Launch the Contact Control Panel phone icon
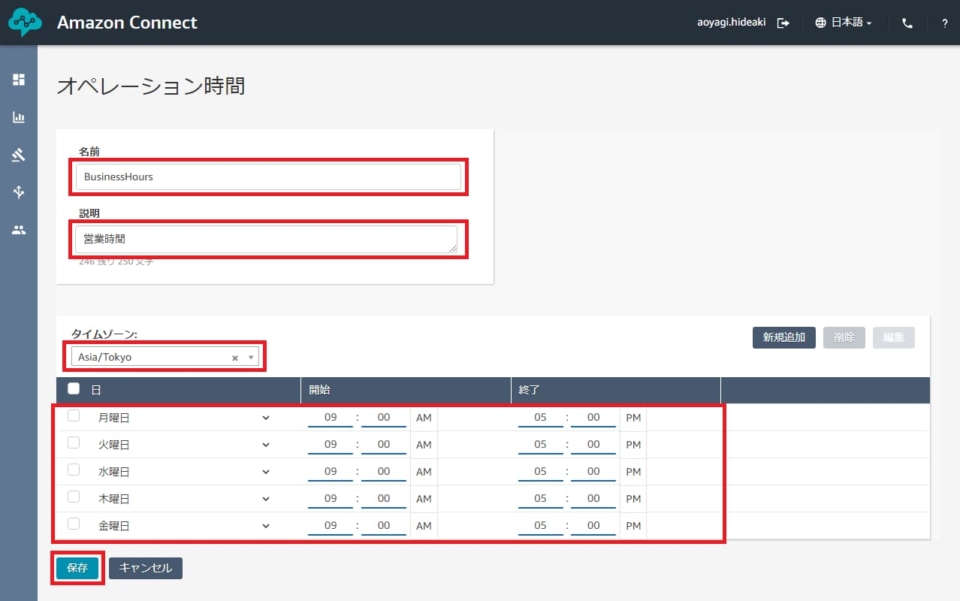Viewport: 960px width, 601px height. (906, 22)
